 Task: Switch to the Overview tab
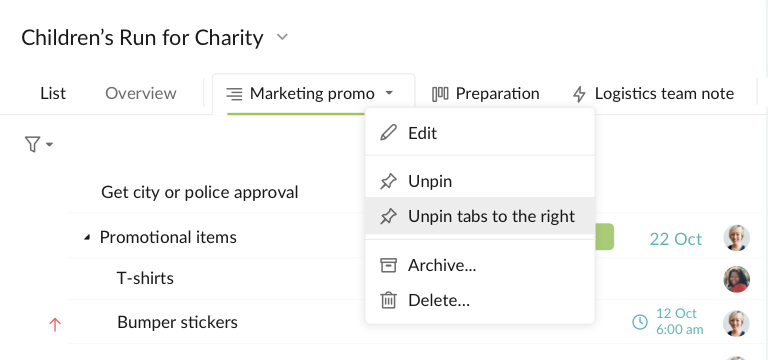[141, 93]
